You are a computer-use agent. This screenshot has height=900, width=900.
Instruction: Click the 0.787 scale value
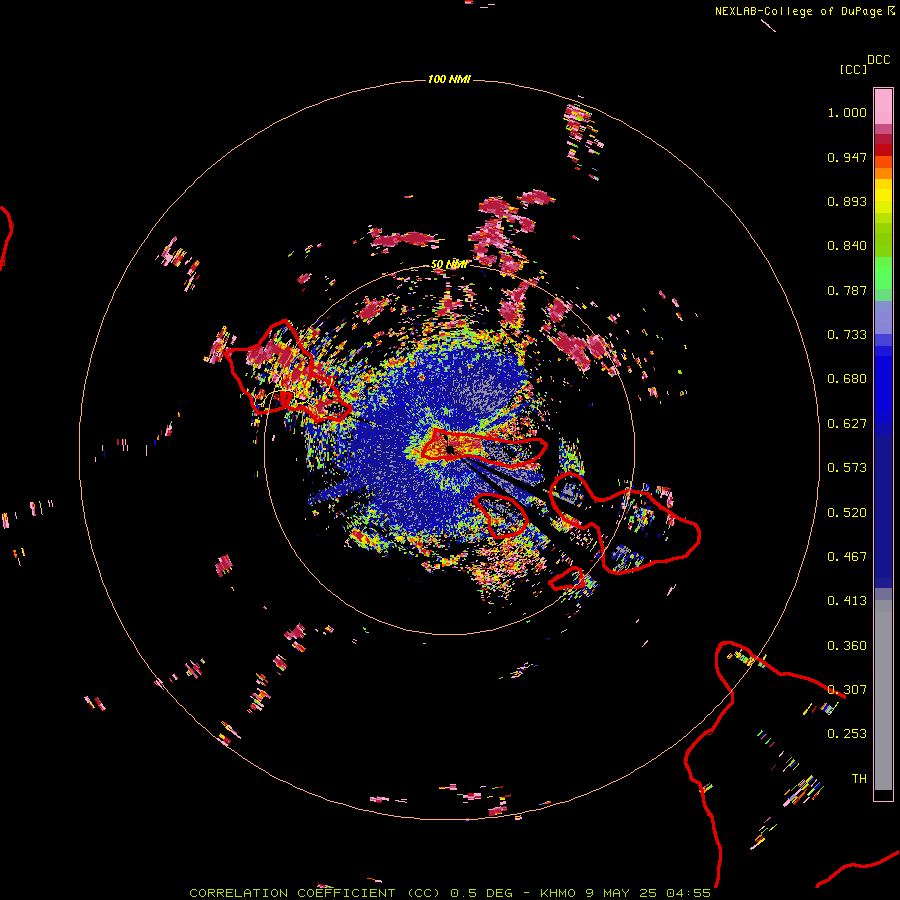click(847, 290)
